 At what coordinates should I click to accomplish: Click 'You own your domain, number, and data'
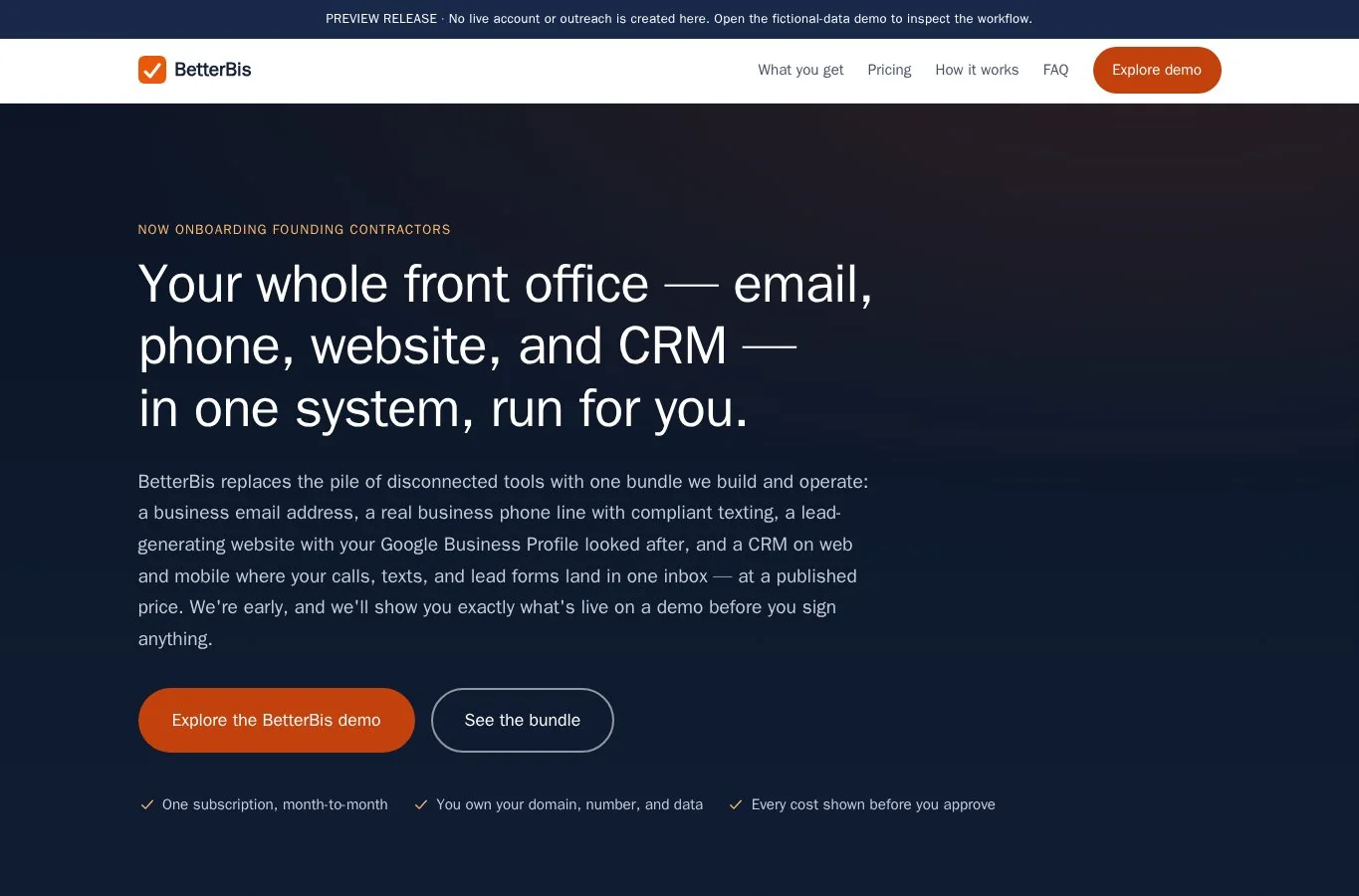coord(569,804)
